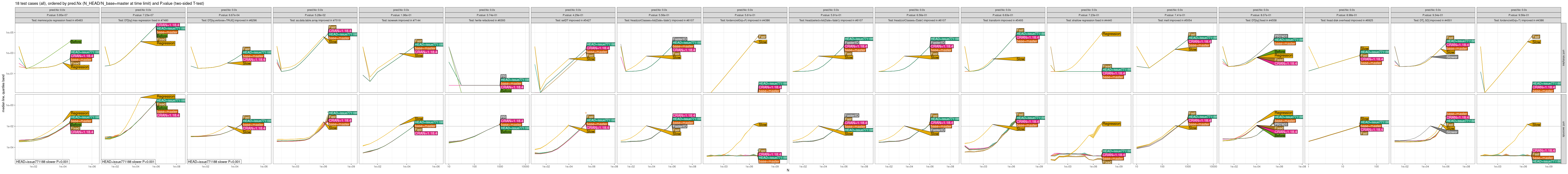Viewport: 1568px width, 174px height.
Task: Select the "unit: seconds" row strip
Action: point(1564,129)
